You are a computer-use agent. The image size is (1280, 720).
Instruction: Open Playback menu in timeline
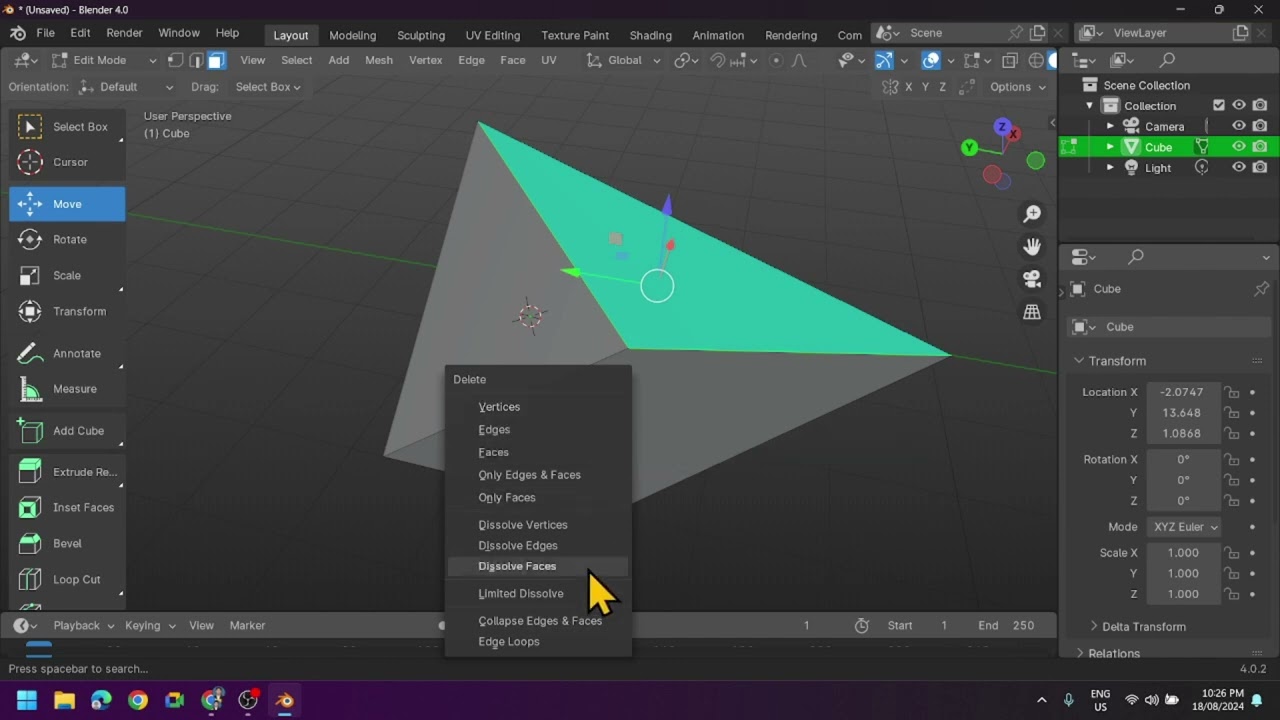coord(83,626)
